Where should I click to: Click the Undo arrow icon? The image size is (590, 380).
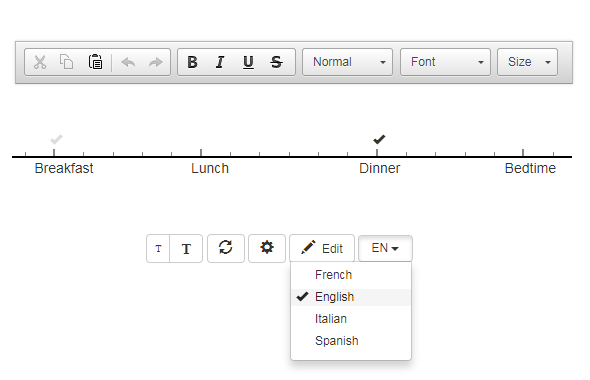tap(128, 62)
